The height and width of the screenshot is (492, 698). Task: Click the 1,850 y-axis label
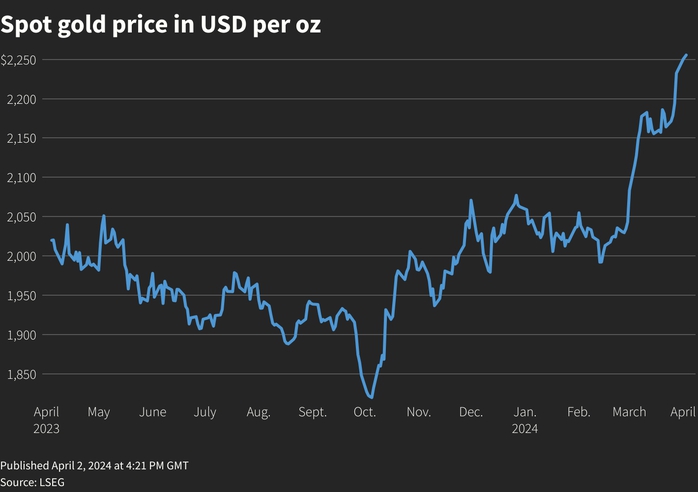[x=21, y=374]
